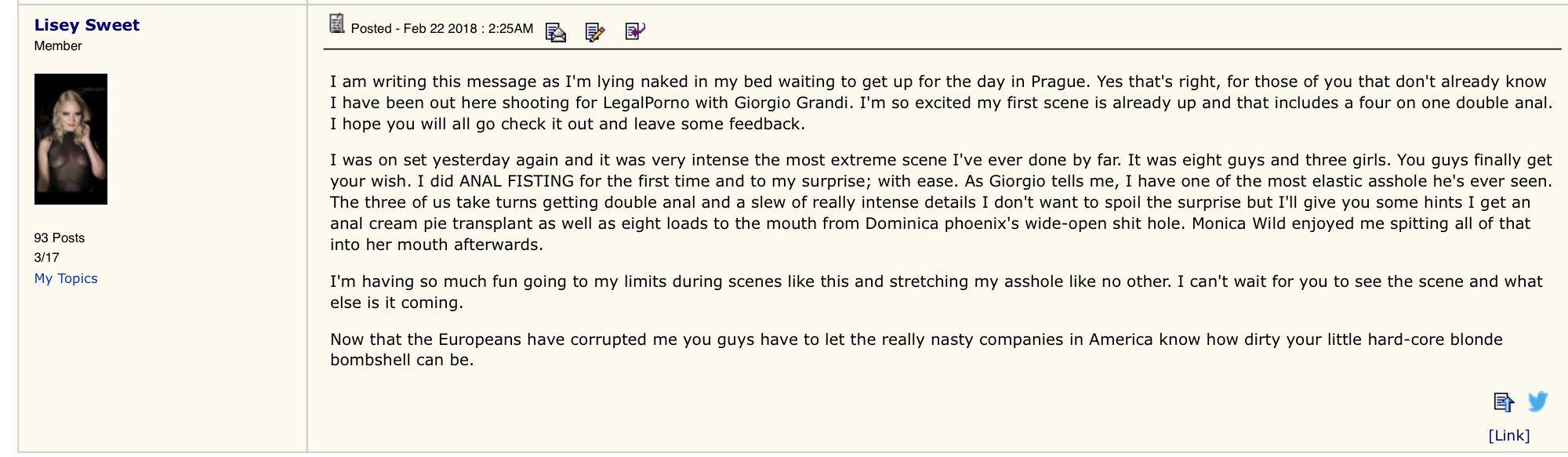Click the word Prague in the post
Image resolution: width=1568 pixels, height=457 pixels.
[x=1058, y=82]
